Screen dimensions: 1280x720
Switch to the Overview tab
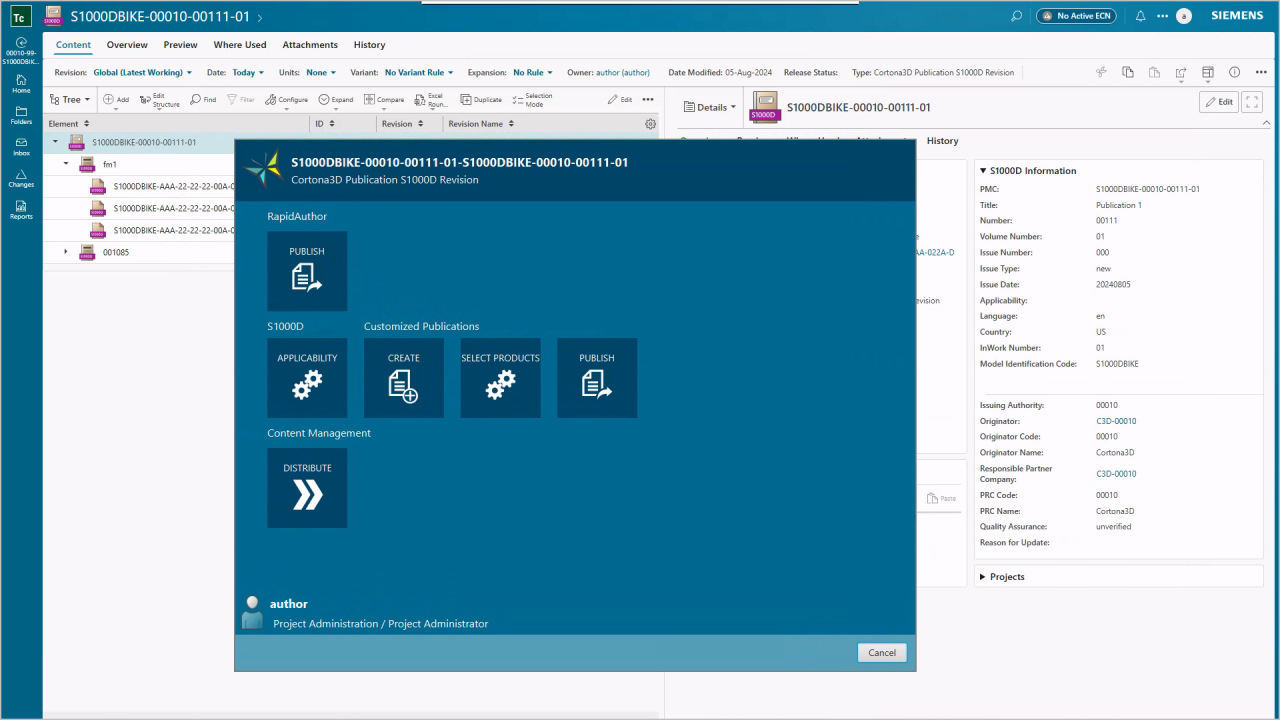point(127,45)
